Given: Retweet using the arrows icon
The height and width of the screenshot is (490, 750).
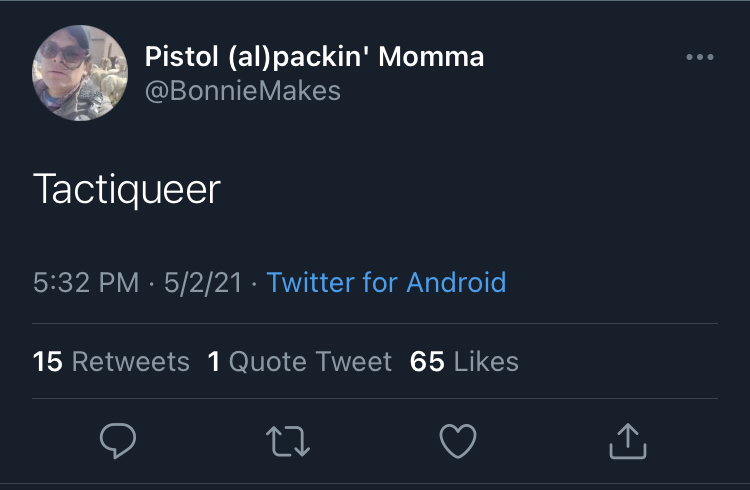Looking at the screenshot, I should tap(288, 441).
